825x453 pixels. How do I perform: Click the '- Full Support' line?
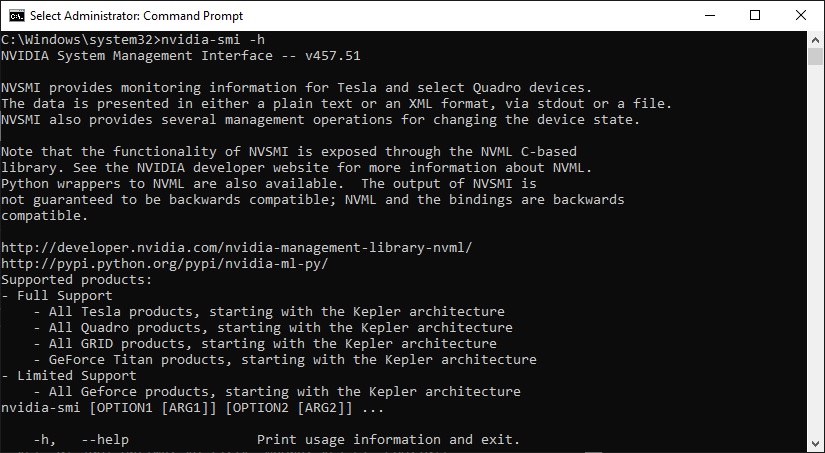pyautogui.click(x=57, y=296)
